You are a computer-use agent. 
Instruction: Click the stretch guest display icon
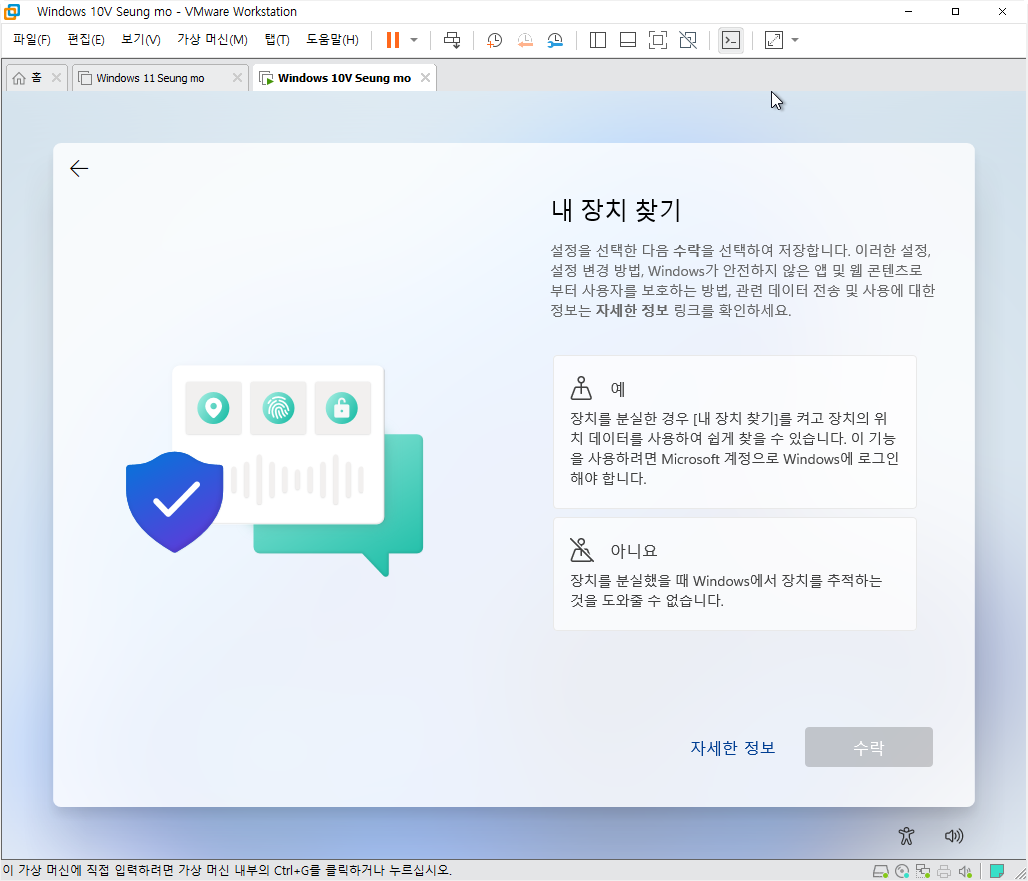click(774, 40)
